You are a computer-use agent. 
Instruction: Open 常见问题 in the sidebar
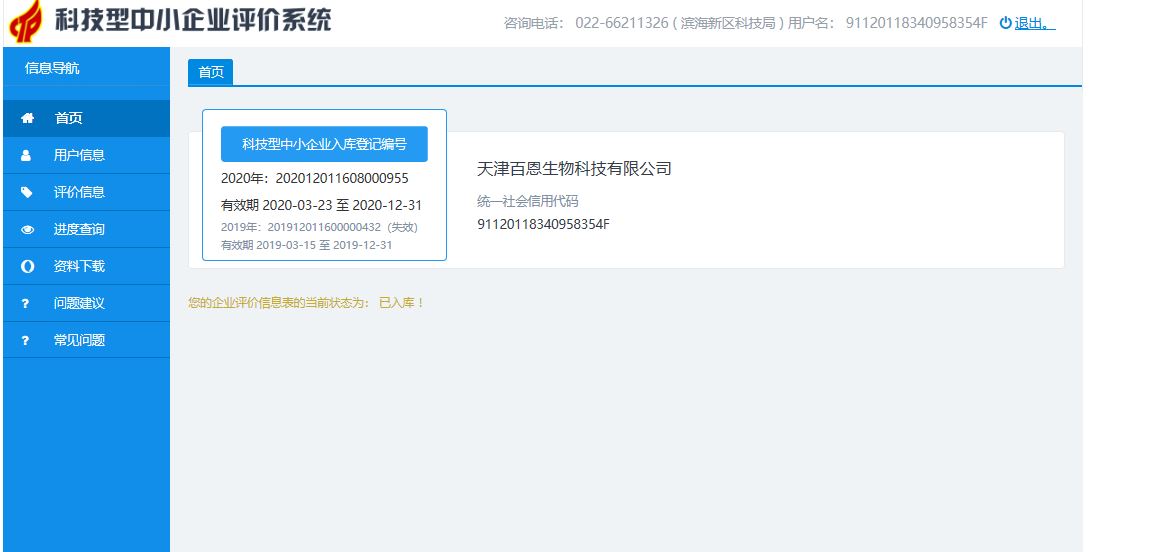87,340
